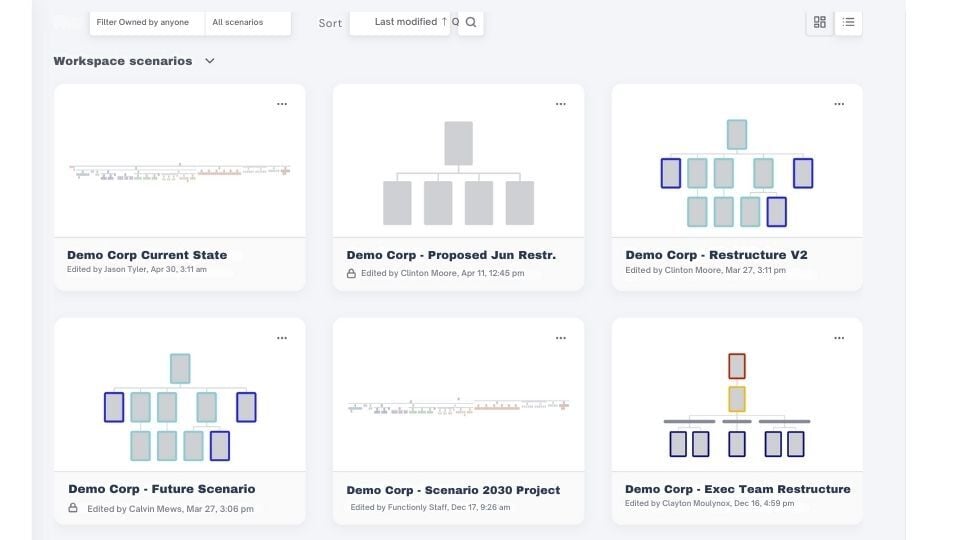The height and width of the screenshot is (540, 960).
Task: Open options menu for Scenario 2030 Project card
Action: (561, 338)
